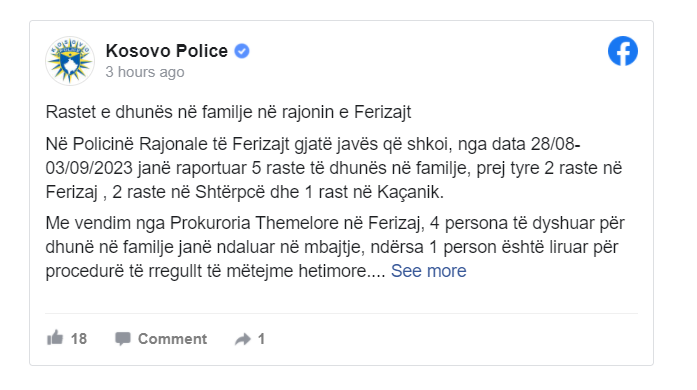
Task: Like the post using the thumbs-up icon
Action: tap(55, 338)
